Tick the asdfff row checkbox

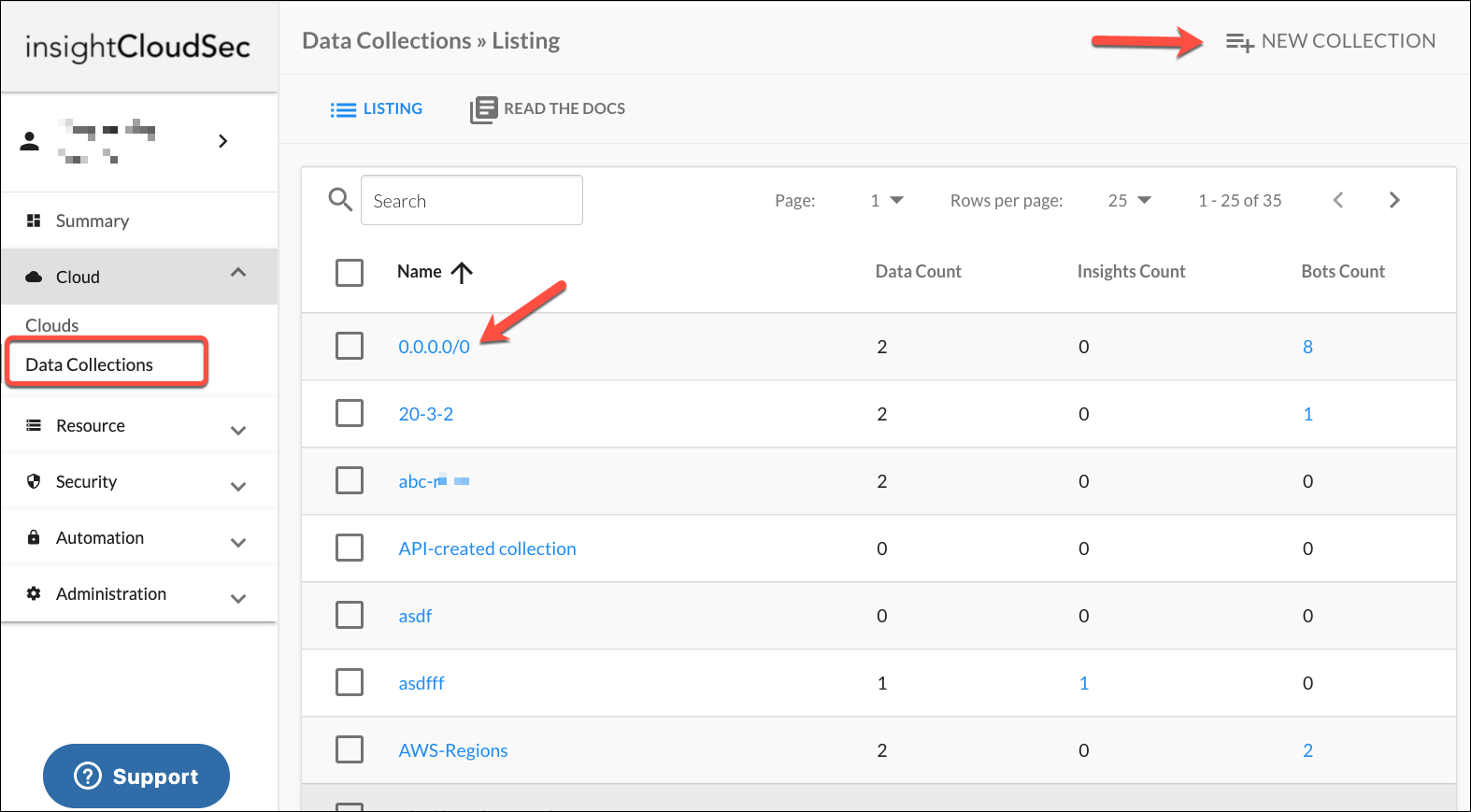pos(350,682)
